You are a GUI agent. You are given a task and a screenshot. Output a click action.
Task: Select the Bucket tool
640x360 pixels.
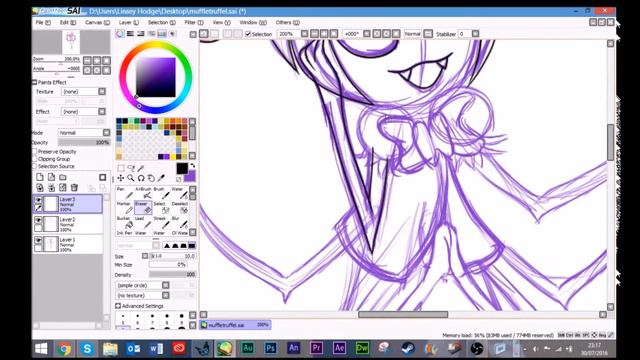pos(124,222)
